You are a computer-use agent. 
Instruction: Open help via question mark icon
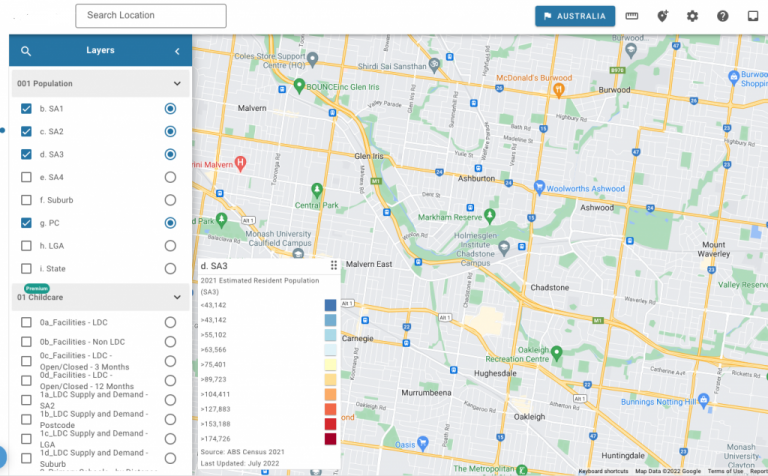723,16
